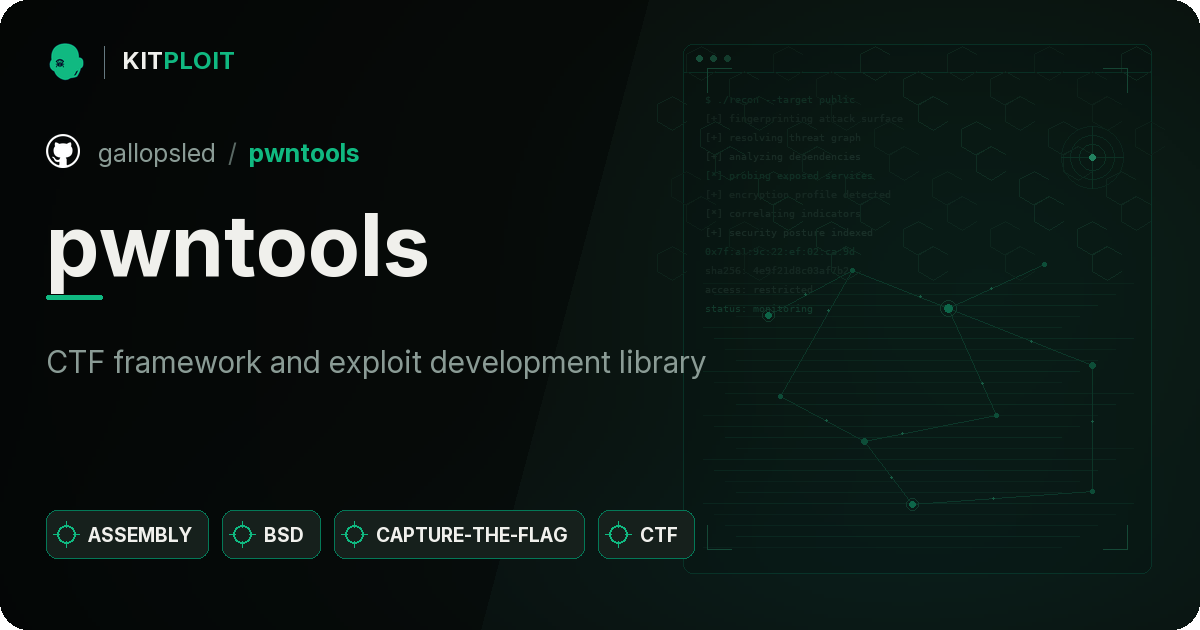Image resolution: width=1200 pixels, height=630 pixels.
Task: Click the 'CTF framework and exploit development library' description
Action: [376, 362]
